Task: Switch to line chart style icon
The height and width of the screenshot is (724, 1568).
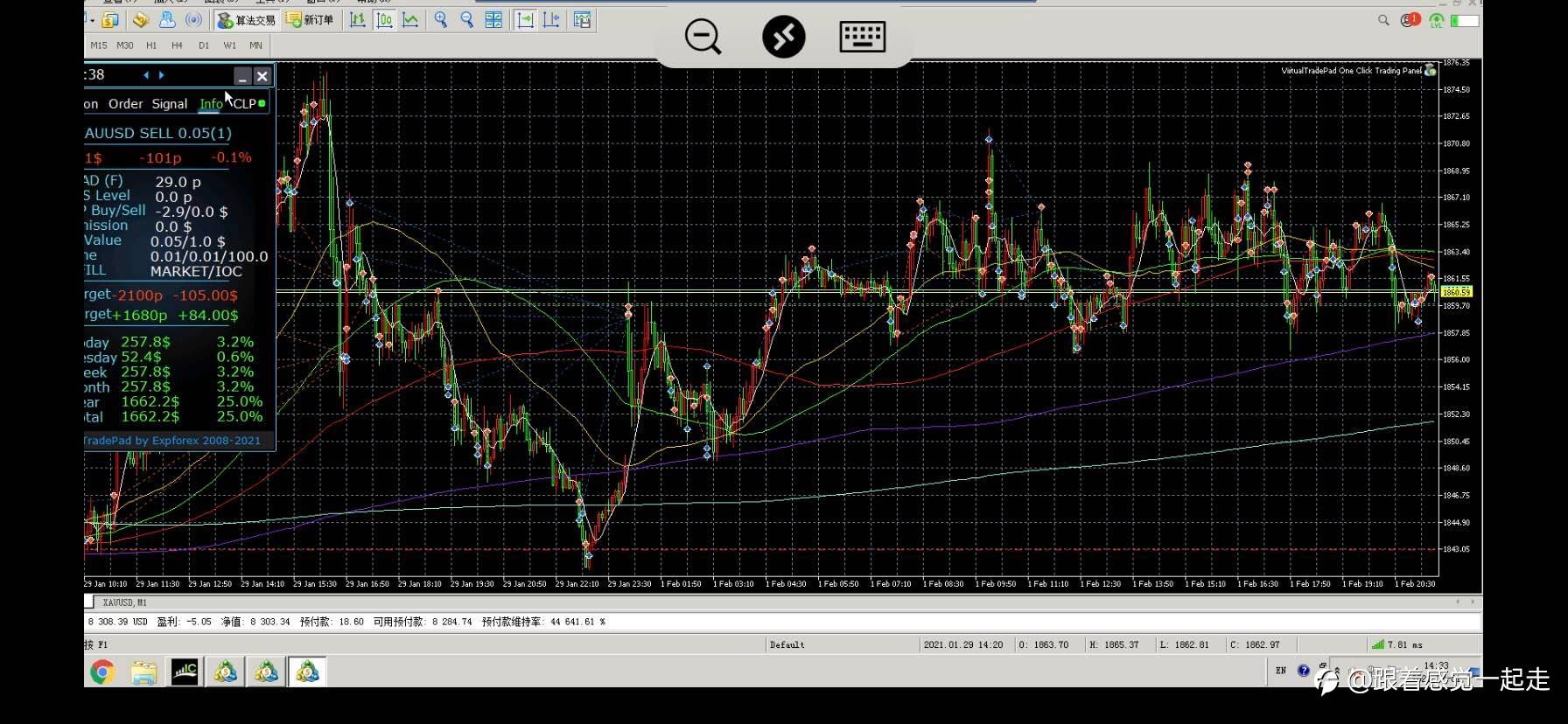Action: coord(410,20)
